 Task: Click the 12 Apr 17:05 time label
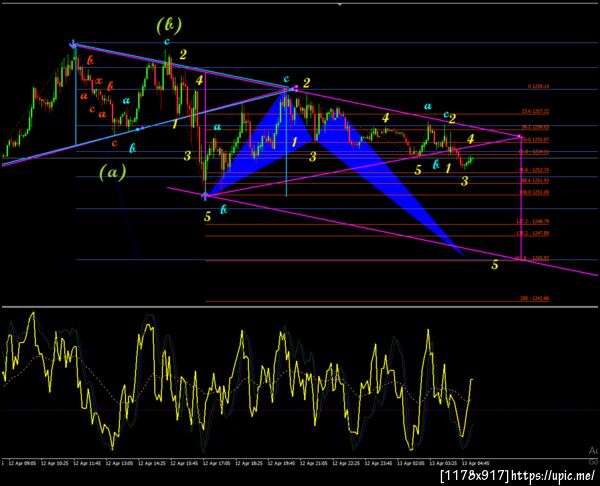pyautogui.click(x=218, y=463)
